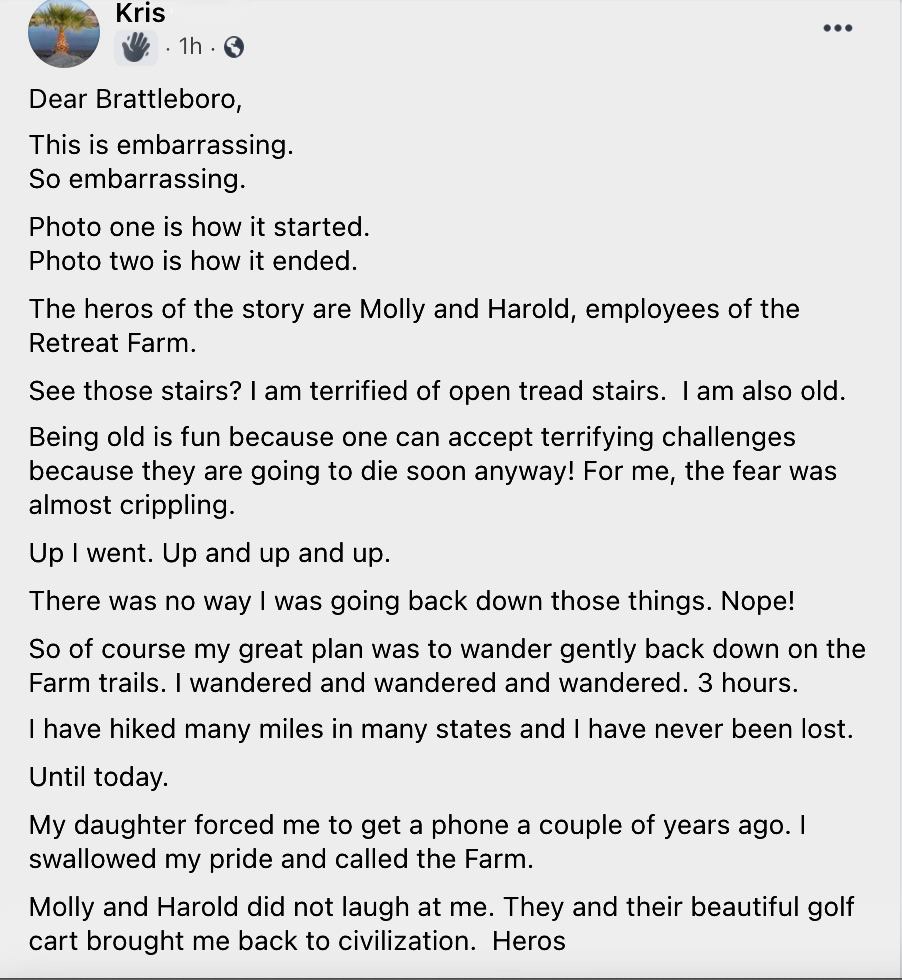902x980 pixels.
Task: Click the "Until today." line
Action: [99, 778]
